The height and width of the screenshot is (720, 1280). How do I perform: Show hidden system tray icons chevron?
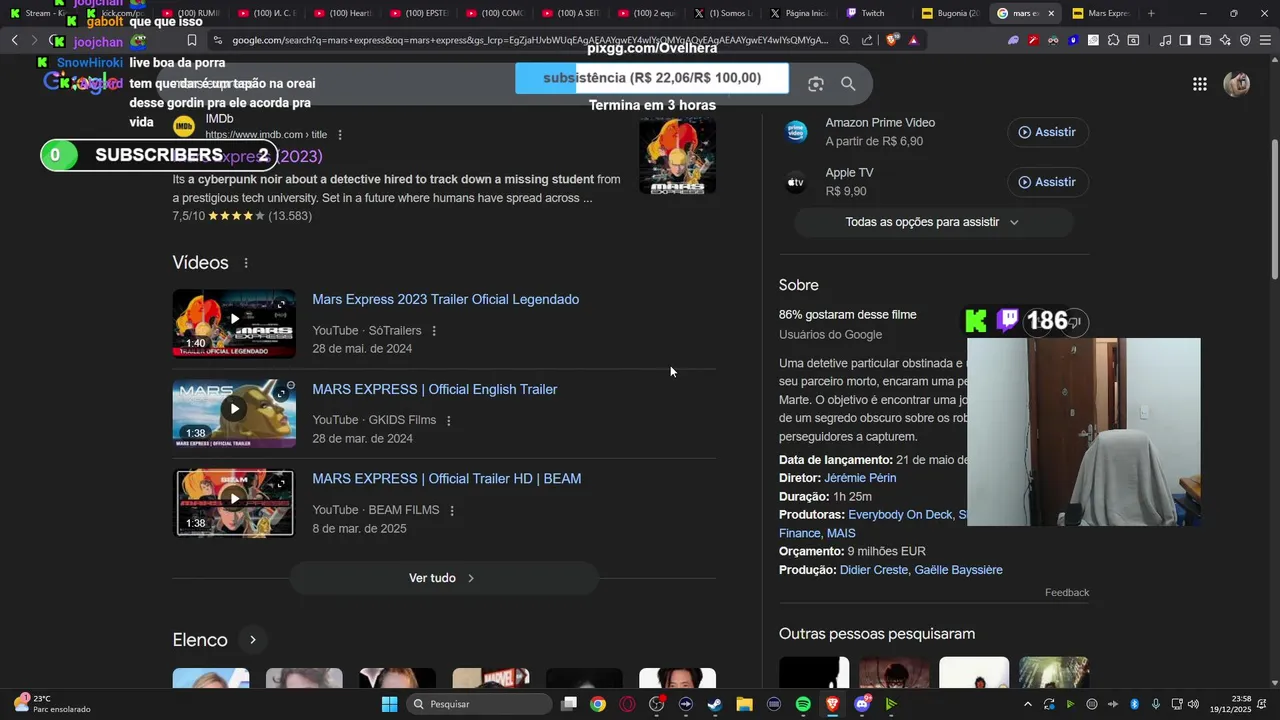(x=1028, y=704)
